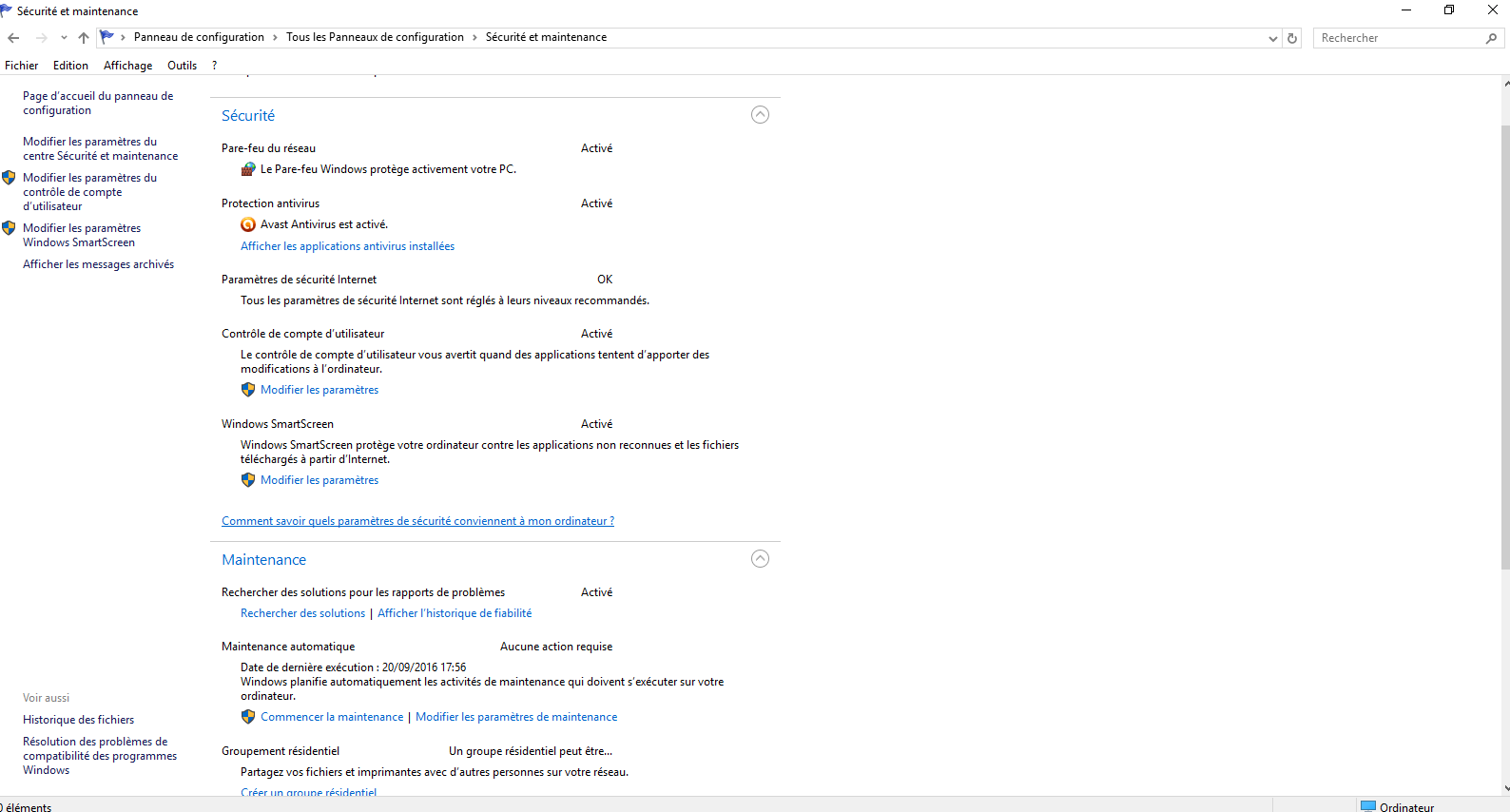The width and height of the screenshot is (1510, 812).
Task: Click the search magnifier icon
Action: pos(1491,38)
